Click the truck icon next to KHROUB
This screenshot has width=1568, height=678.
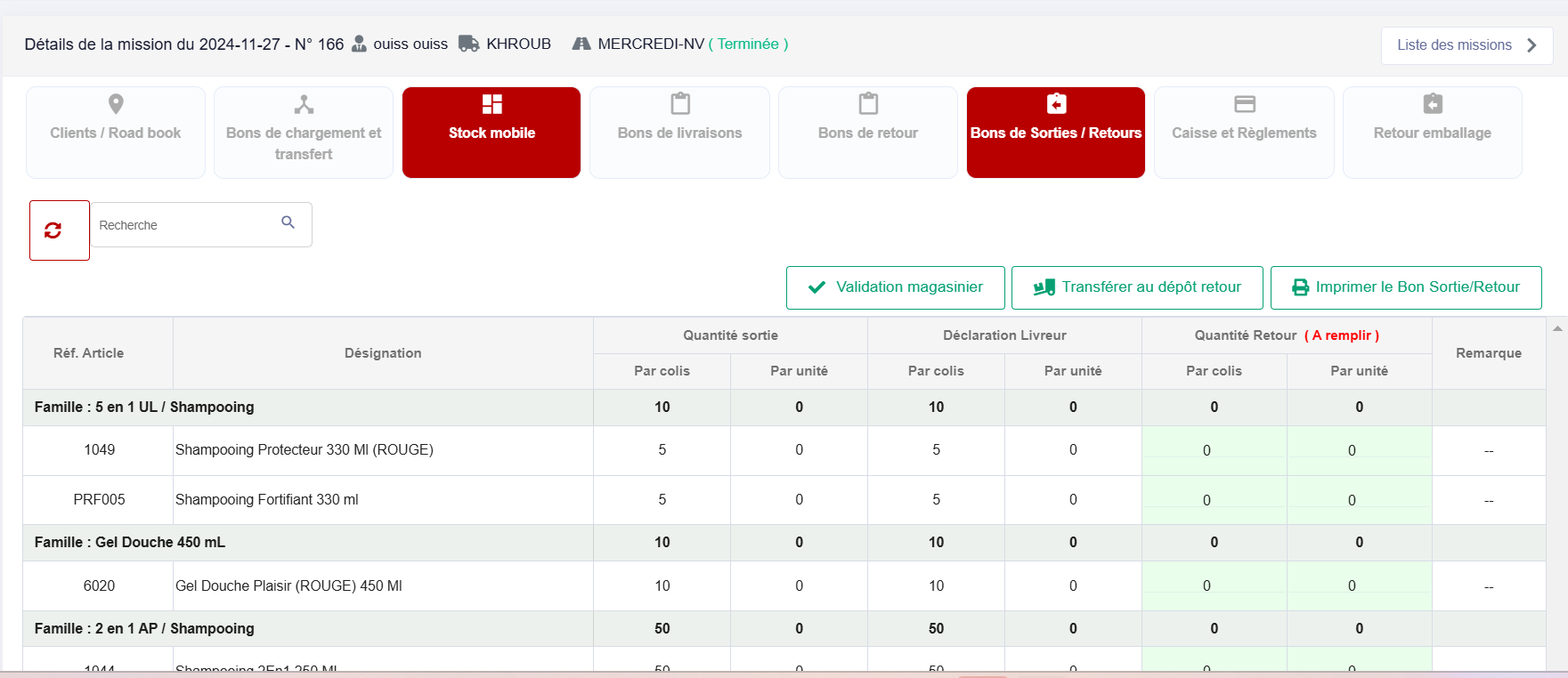point(468,44)
